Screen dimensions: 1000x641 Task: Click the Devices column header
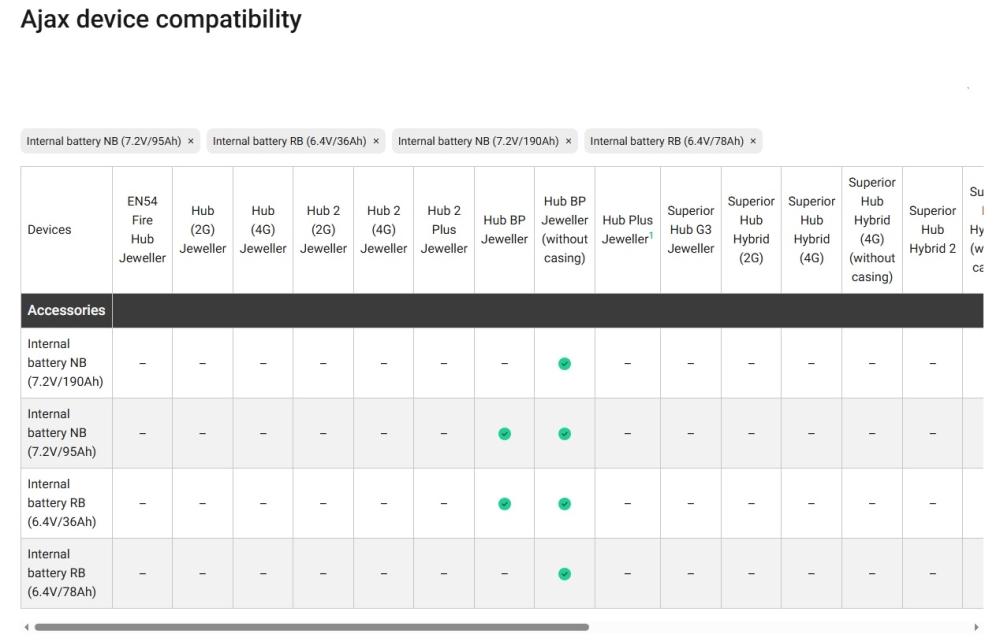pyautogui.click(x=49, y=230)
